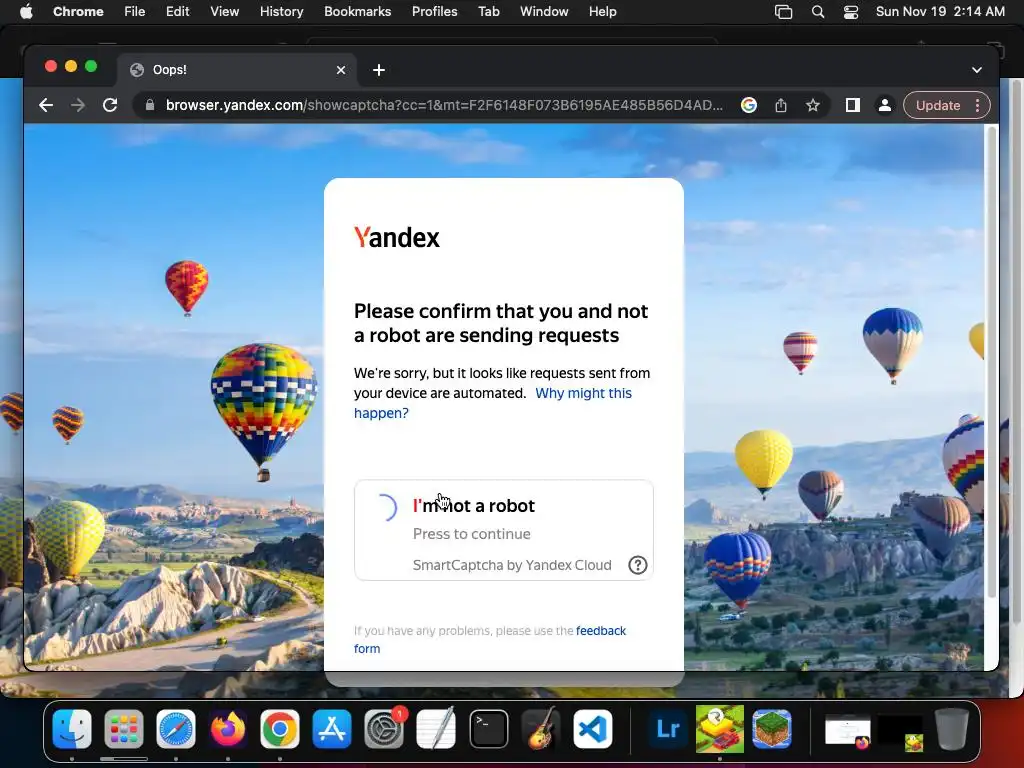Image resolution: width=1024 pixels, height=768 pixels.
Task: Open the Apple menu
Action: pyautogui.click(x=26, y=12)
